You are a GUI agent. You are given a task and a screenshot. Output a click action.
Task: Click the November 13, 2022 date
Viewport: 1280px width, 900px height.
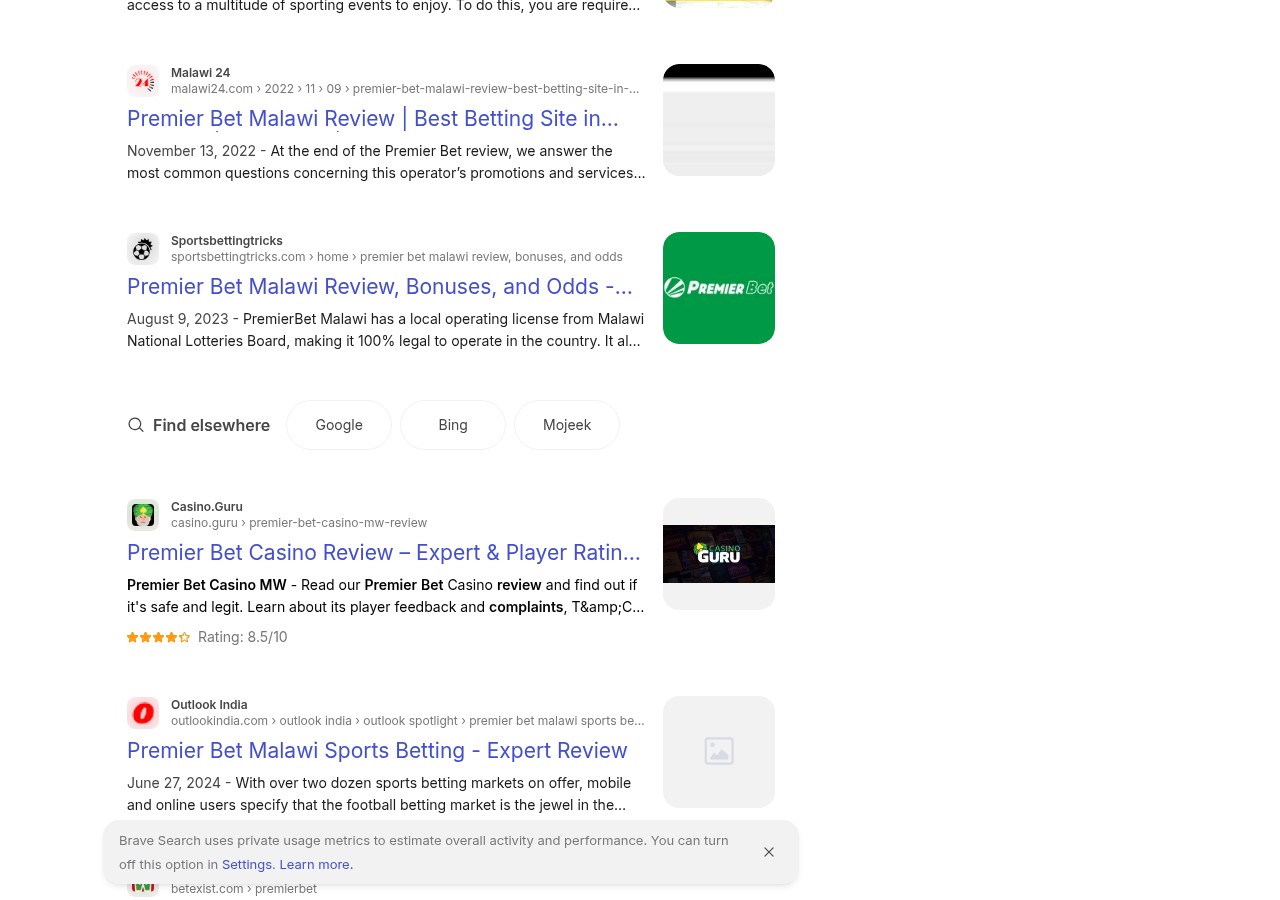click(x=191, y=151)
